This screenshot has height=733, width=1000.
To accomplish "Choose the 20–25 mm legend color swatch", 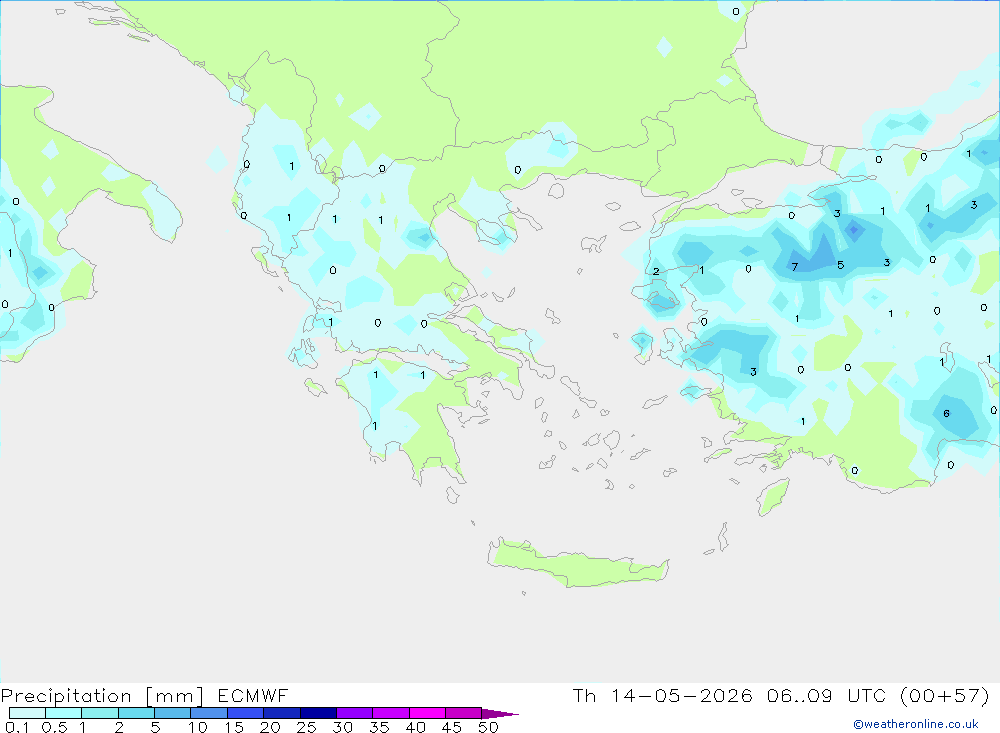I will click(x=281, y=713).
